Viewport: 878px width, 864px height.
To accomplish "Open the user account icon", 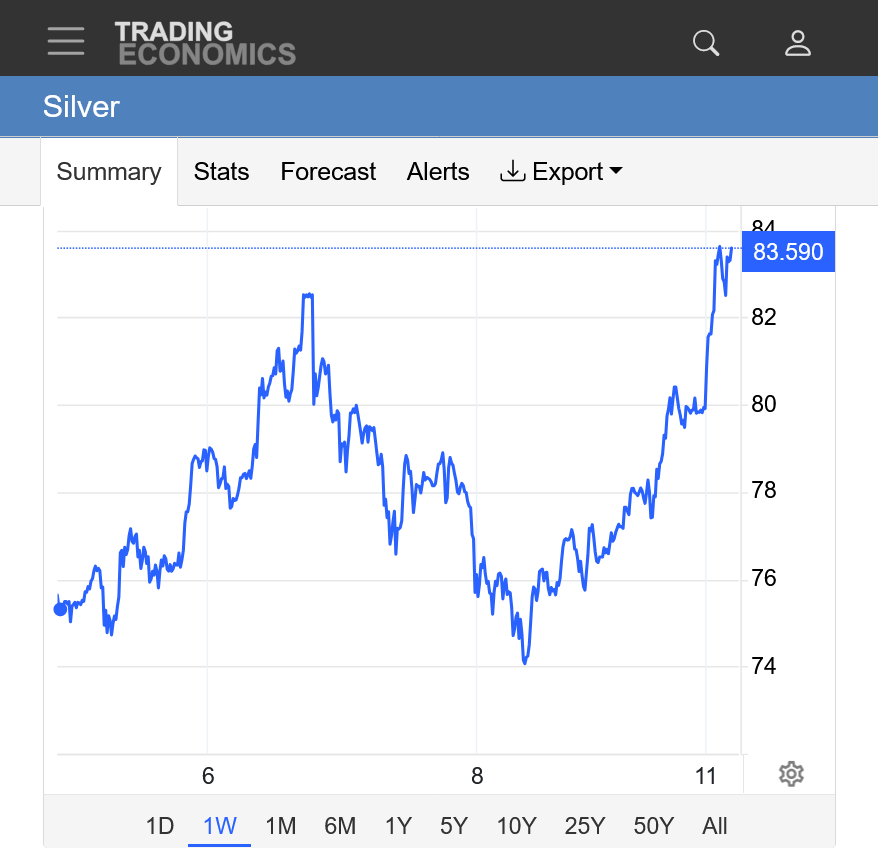I will click(797, 43).
